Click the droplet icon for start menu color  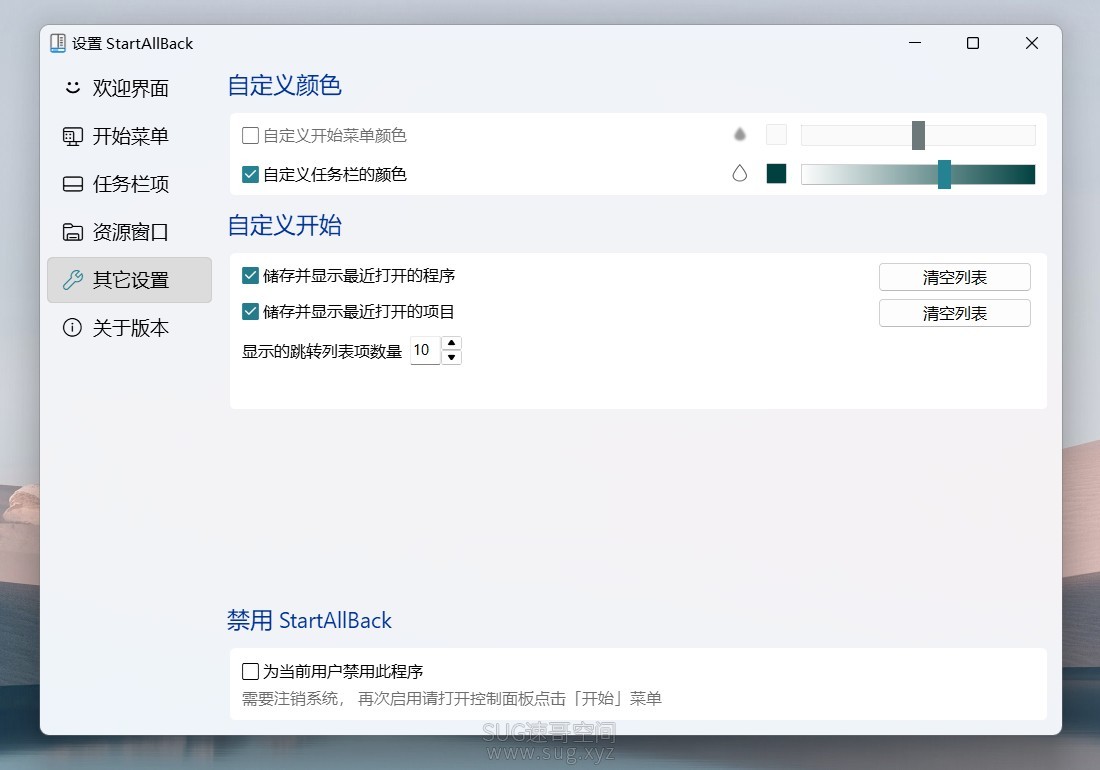point(739,135)
